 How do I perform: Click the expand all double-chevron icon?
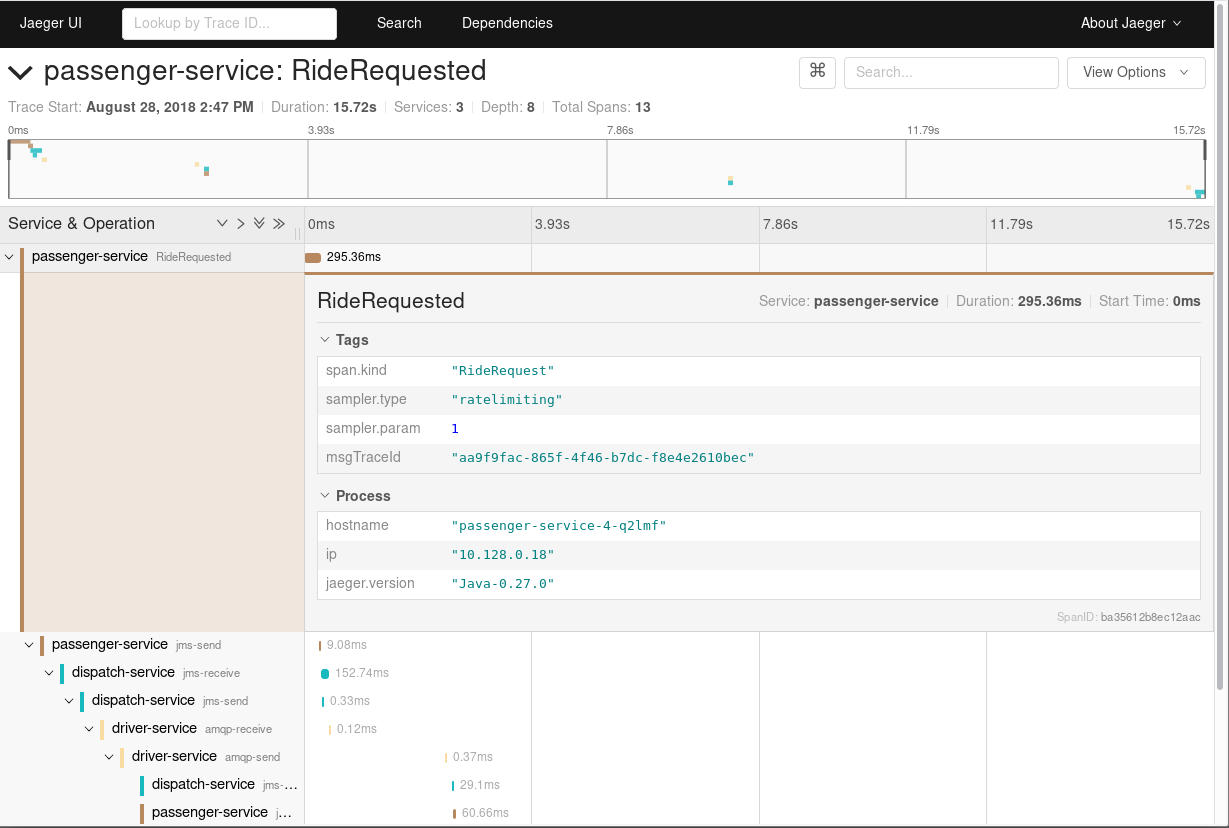tap(259, 223)
